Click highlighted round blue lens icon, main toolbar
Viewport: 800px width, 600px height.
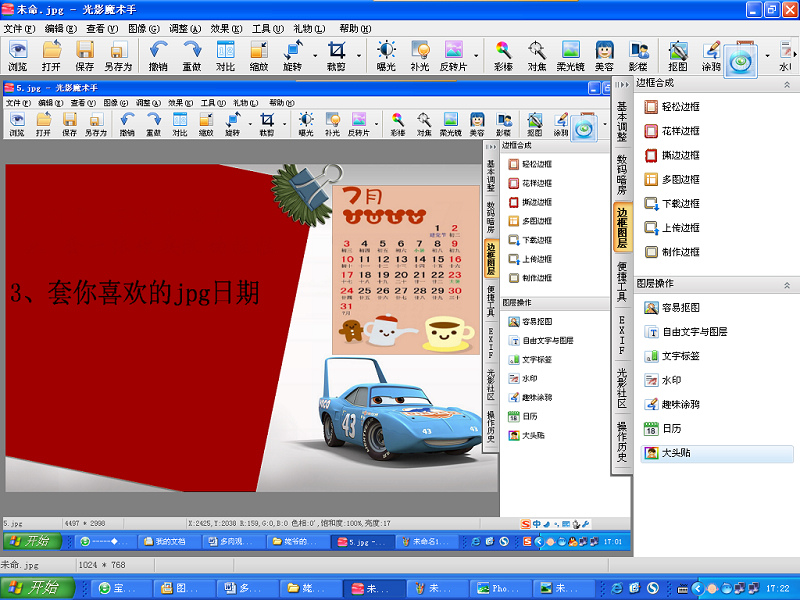coord(741,62)
